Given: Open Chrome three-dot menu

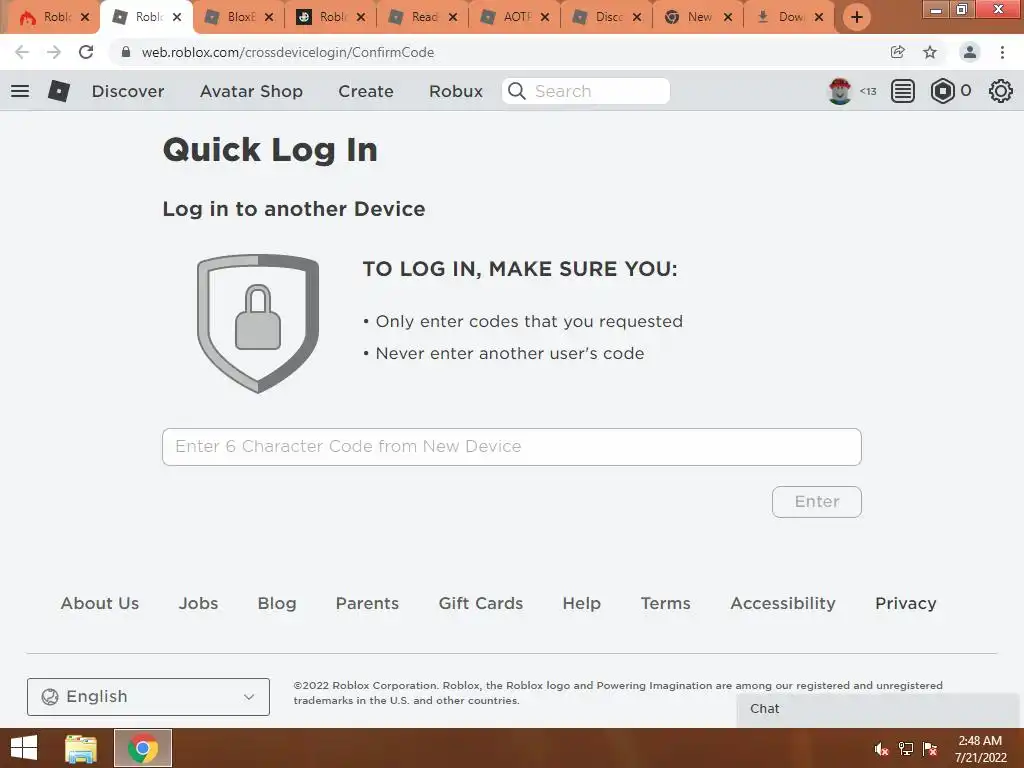Looking at the screenshot, I should tap(1002, 52).
